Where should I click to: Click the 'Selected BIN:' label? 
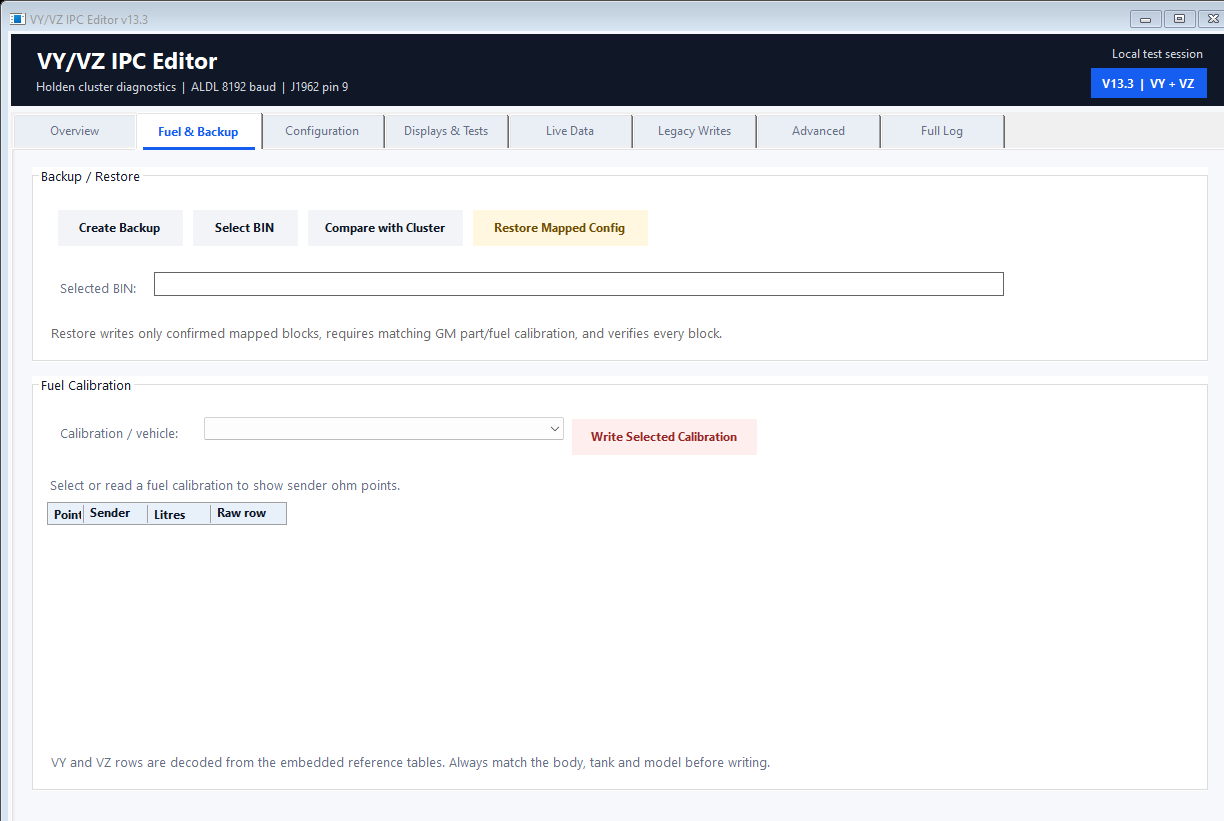tap(98, 288)
